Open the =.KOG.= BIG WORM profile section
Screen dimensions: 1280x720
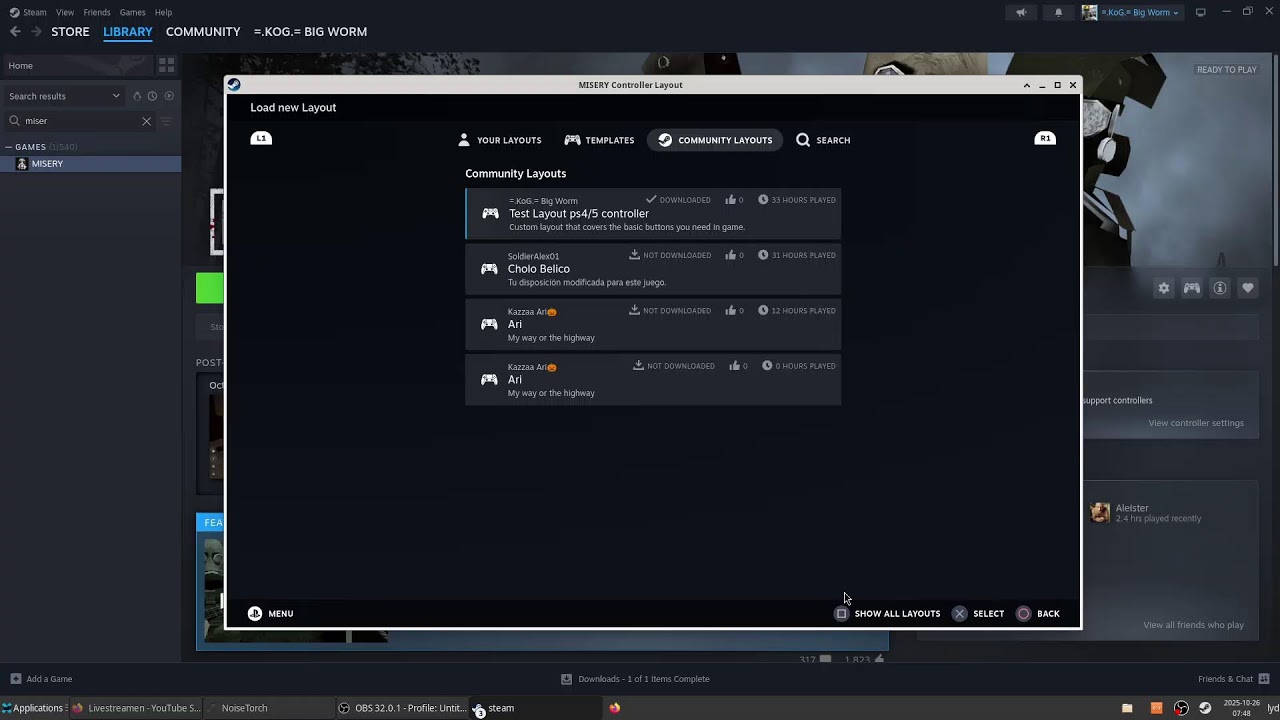point(310,32)
